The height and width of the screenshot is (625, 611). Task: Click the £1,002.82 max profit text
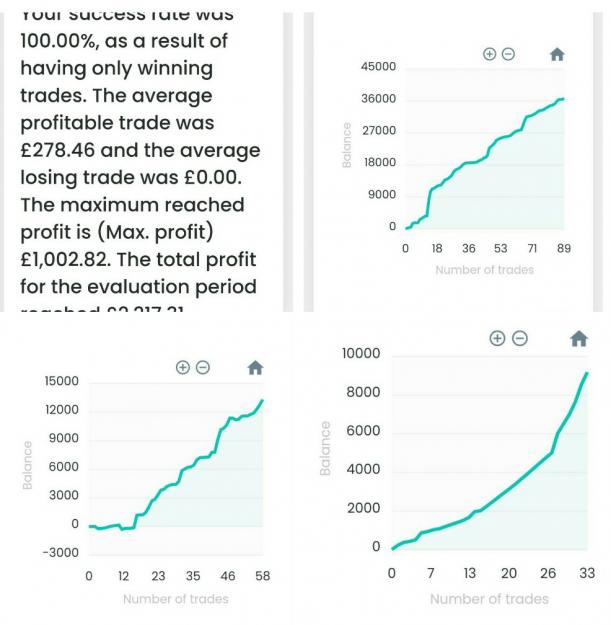click(65, 259)
